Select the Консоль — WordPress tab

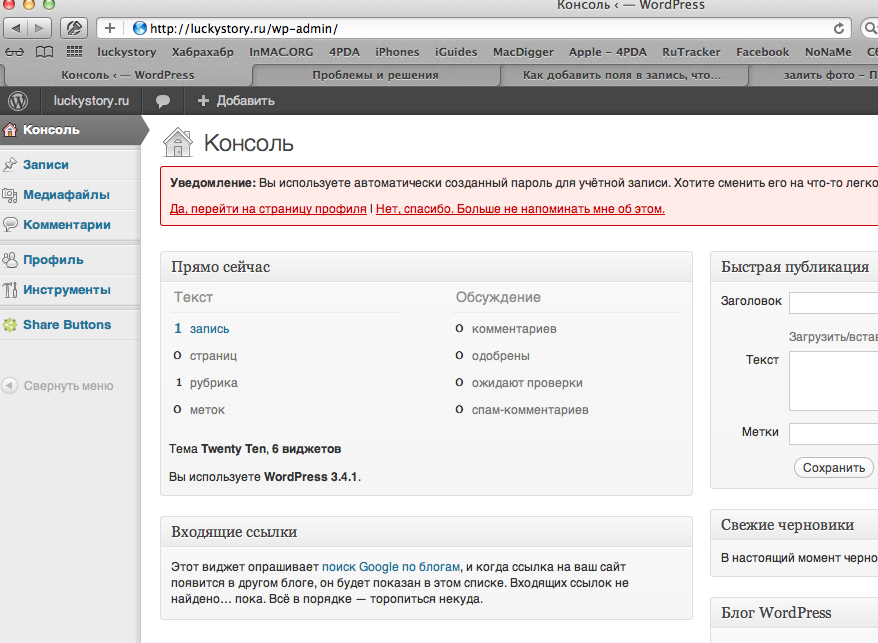pyautogui.click(x=128, y=75)
